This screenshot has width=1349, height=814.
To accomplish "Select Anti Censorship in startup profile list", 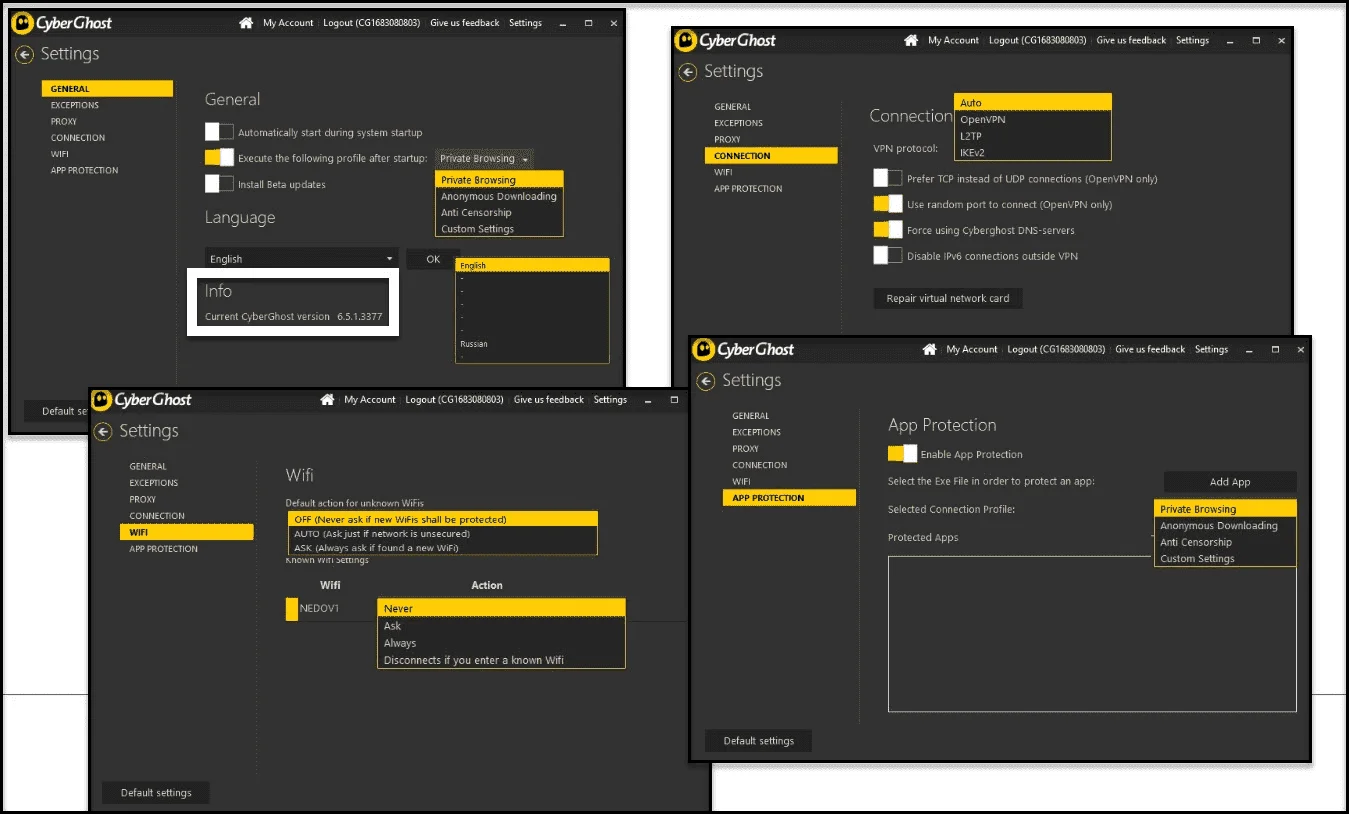I will [499, 212].
